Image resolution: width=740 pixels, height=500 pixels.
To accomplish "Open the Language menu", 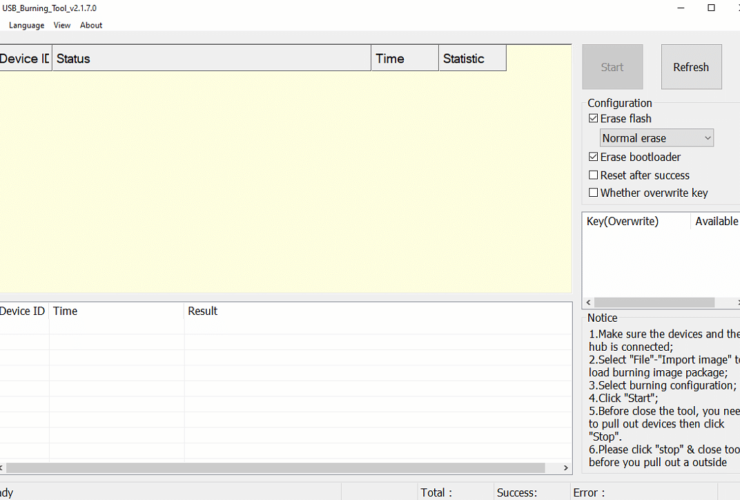I will tap(27, 25).
